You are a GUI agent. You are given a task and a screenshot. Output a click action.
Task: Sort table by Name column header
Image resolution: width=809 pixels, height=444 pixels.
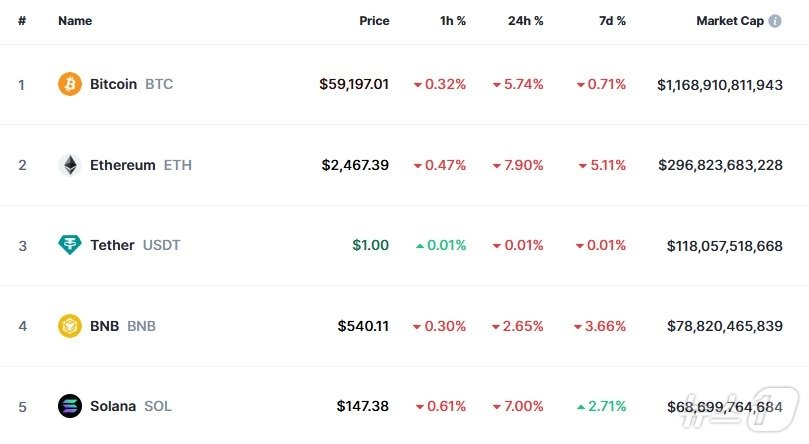coord(75,21)
